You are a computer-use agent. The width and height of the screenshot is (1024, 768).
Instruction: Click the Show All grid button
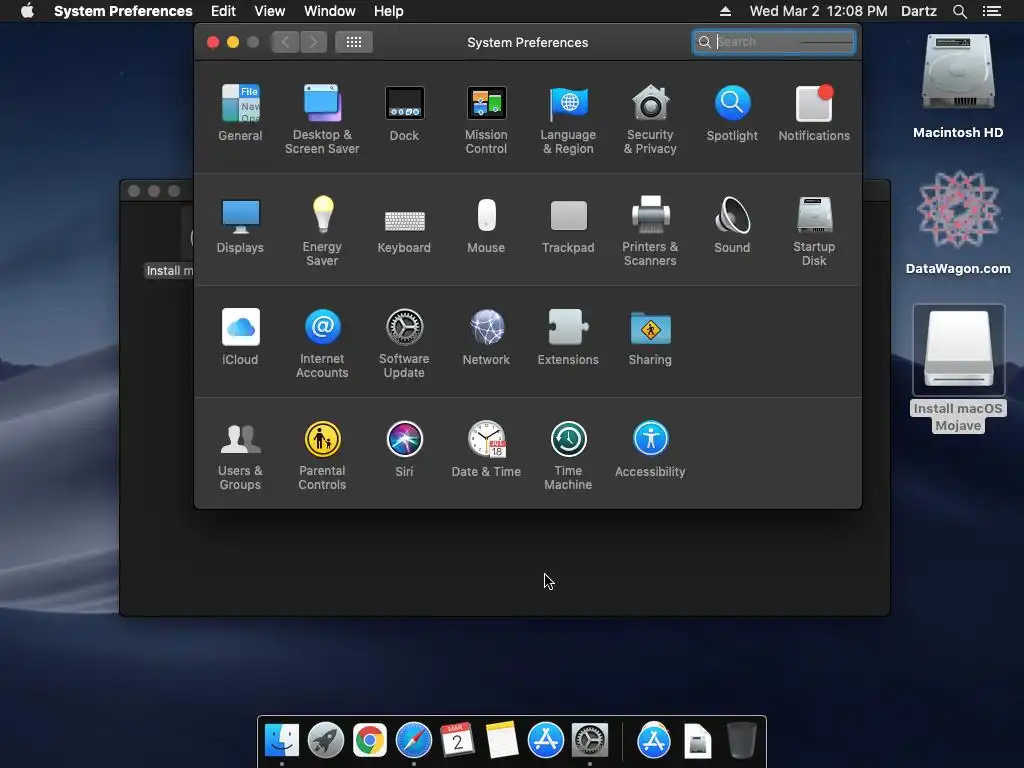click(x=353, y=42)
